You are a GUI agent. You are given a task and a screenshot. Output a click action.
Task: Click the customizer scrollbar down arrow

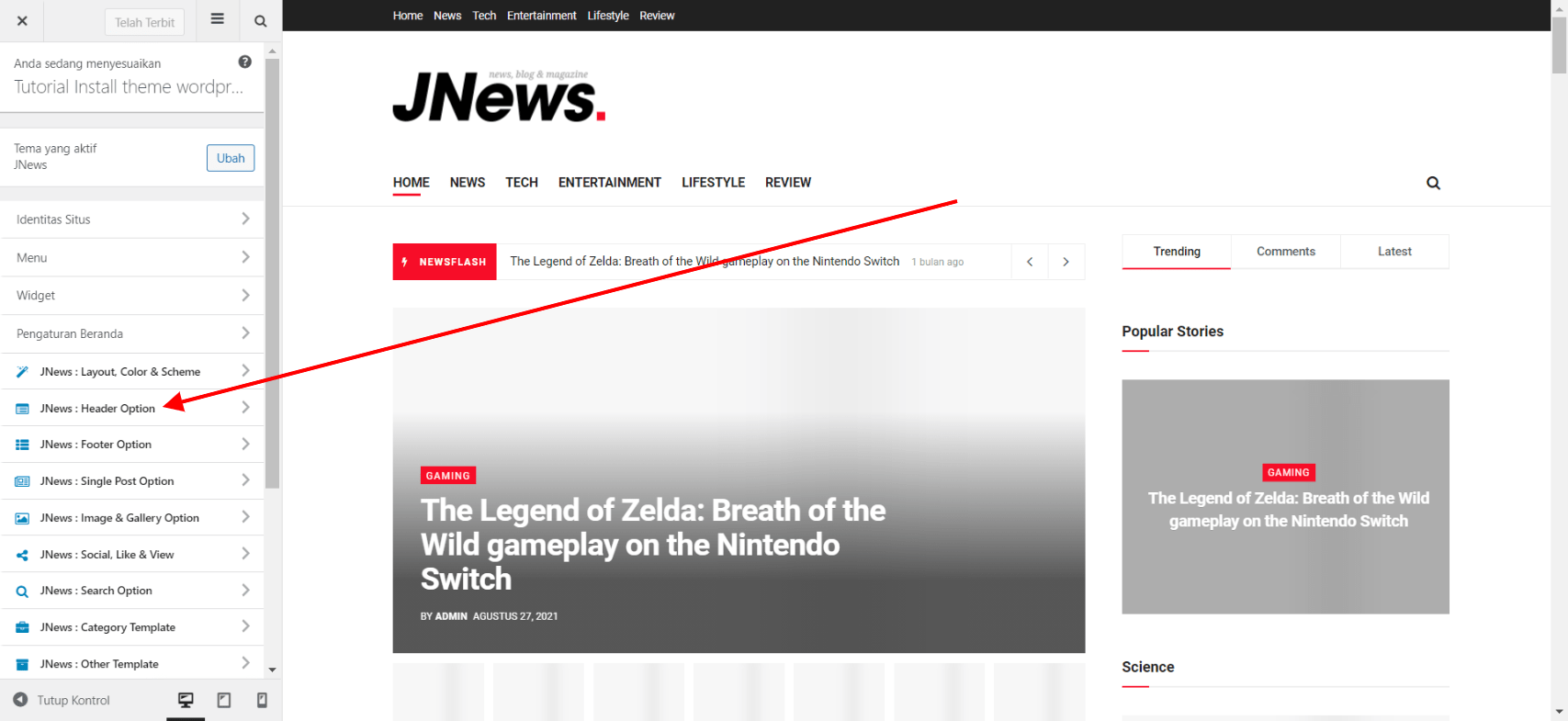pos(272,670)
